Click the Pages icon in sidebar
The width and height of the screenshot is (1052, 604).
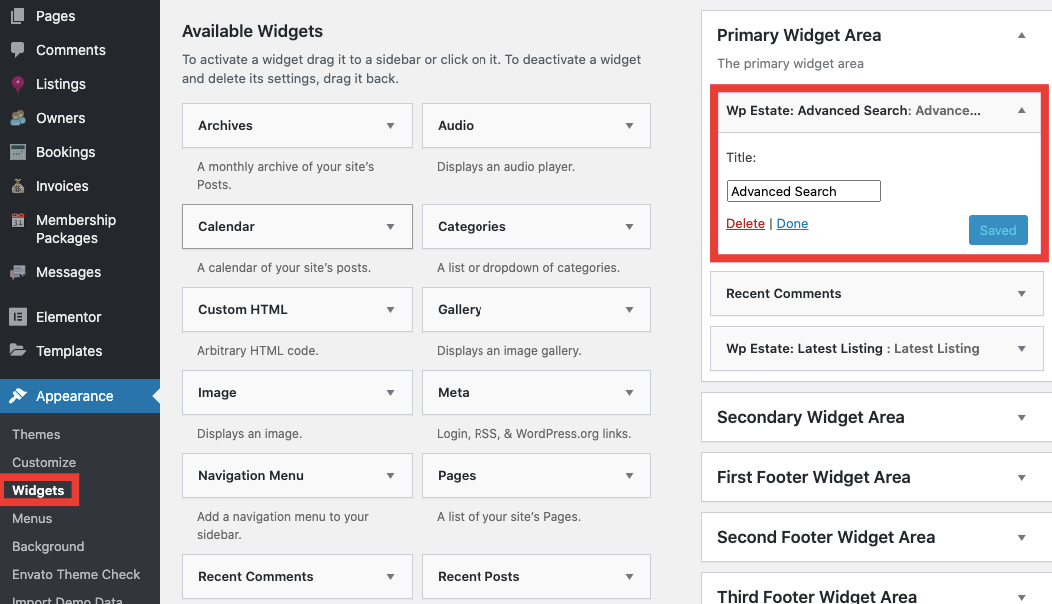(x=18, y=16)
